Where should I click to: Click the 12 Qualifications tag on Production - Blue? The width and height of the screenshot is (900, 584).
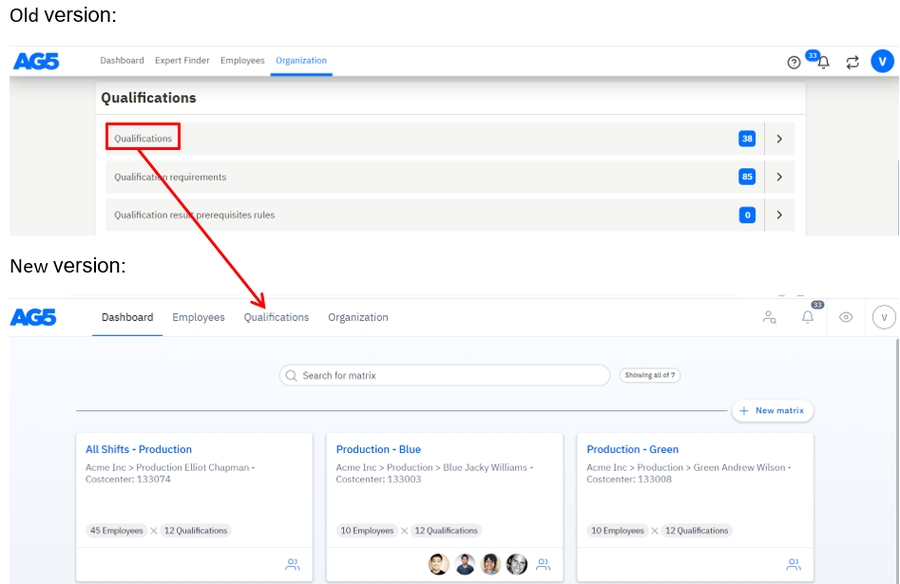(446, 531)
